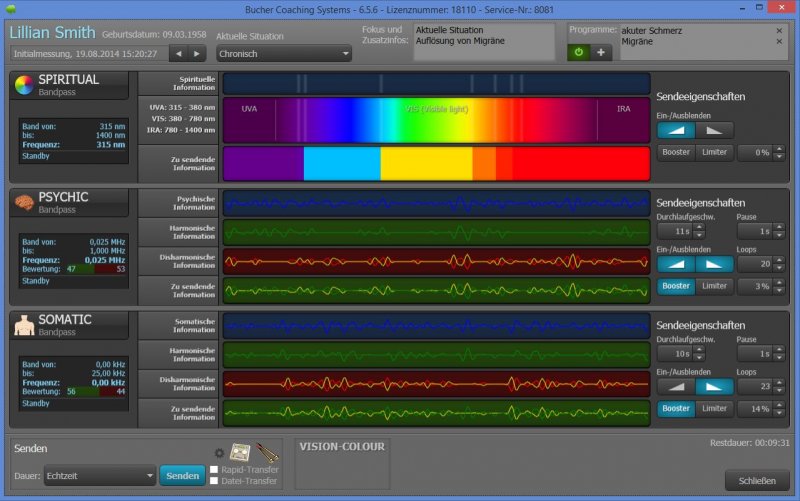800x501 pixels.
Task: Click the Psychic brain icon
Action: coord(24,203)
